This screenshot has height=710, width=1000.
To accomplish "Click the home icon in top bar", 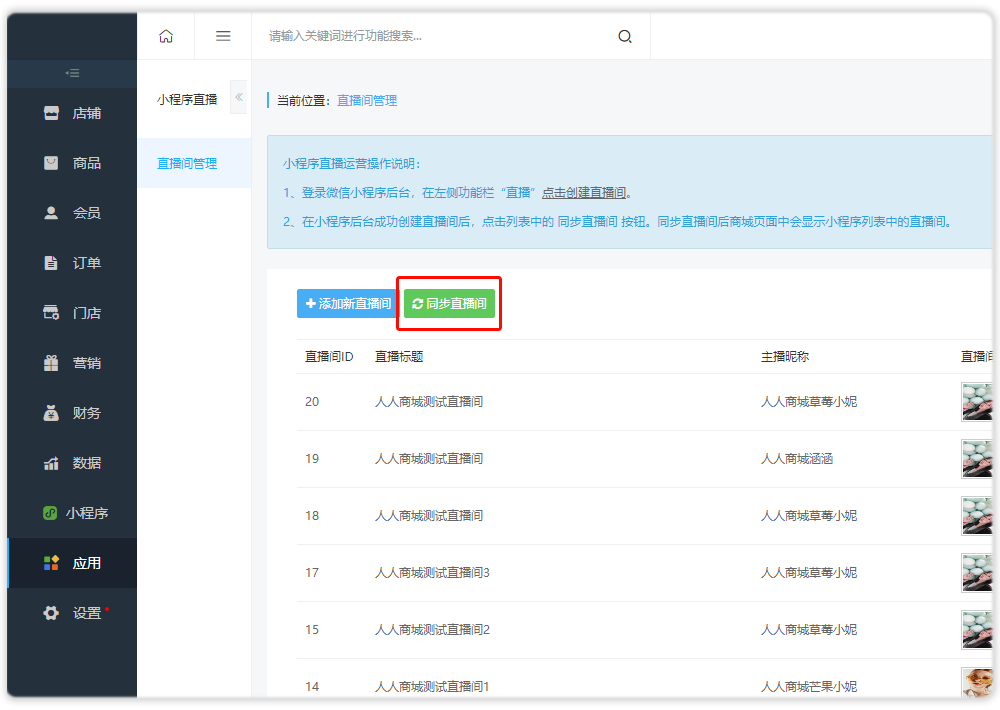I will [166, 36].
